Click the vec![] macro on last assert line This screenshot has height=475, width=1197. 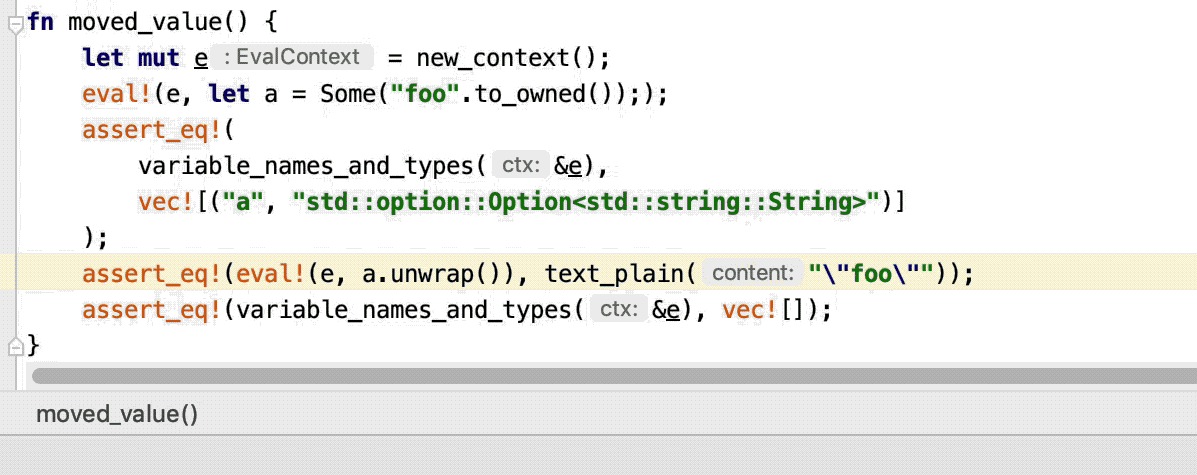[x=769, y=311]
